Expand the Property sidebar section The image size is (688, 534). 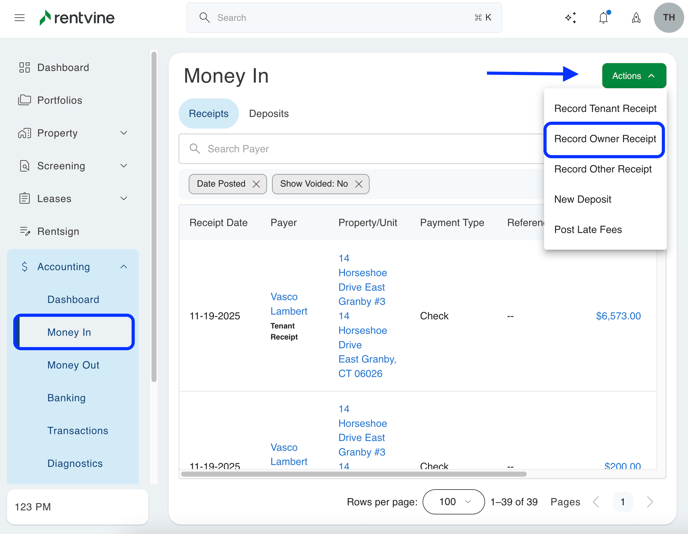tap(123, 133)
